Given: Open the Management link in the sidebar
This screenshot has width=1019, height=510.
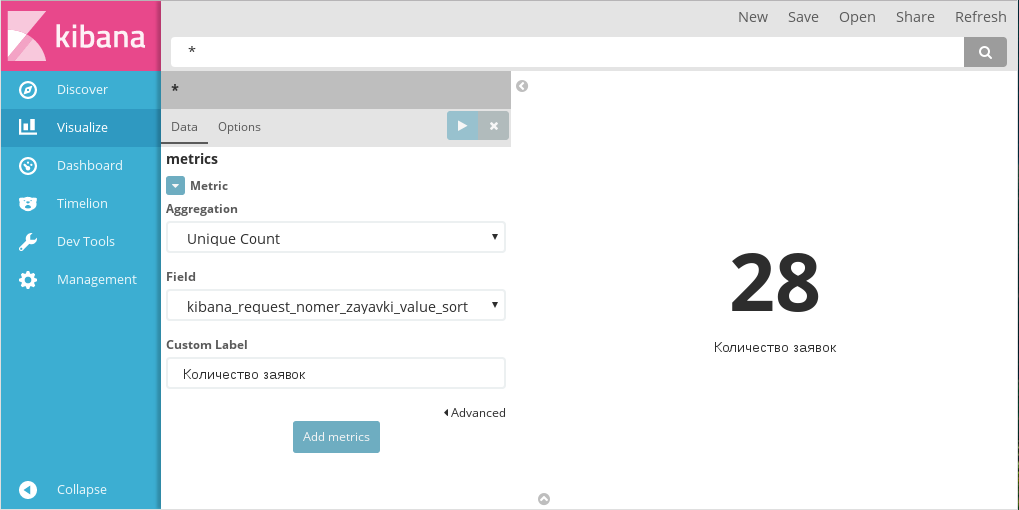Looking at the screenshot, I should 97,279.
